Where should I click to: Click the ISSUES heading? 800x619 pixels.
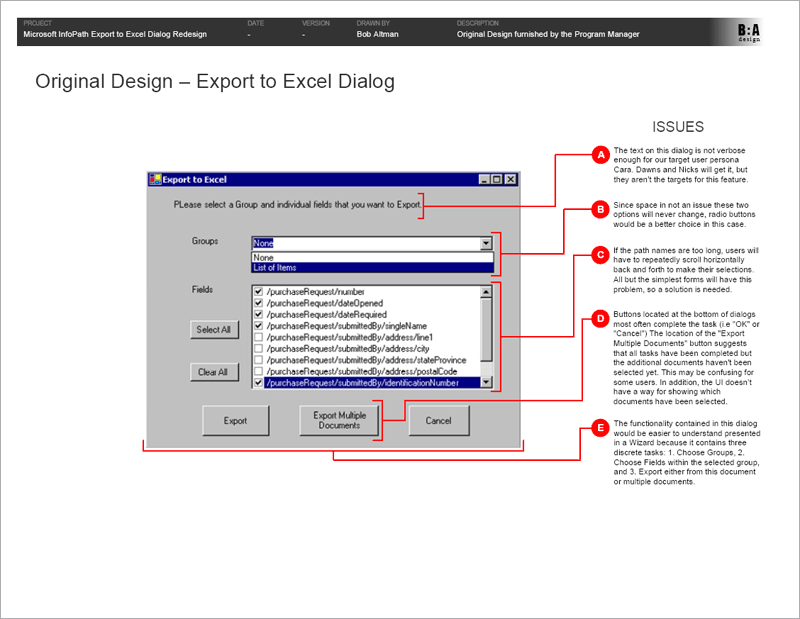(678, 127)
